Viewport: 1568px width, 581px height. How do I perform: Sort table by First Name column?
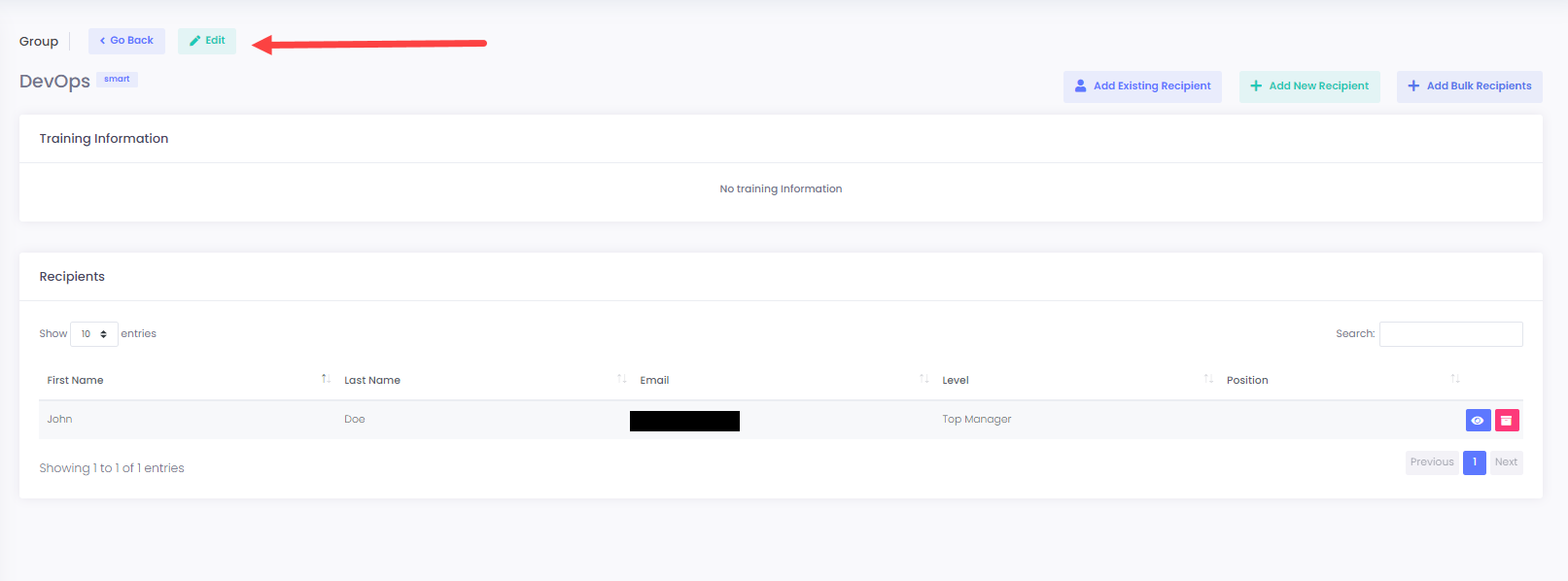[x=76, y=380]
